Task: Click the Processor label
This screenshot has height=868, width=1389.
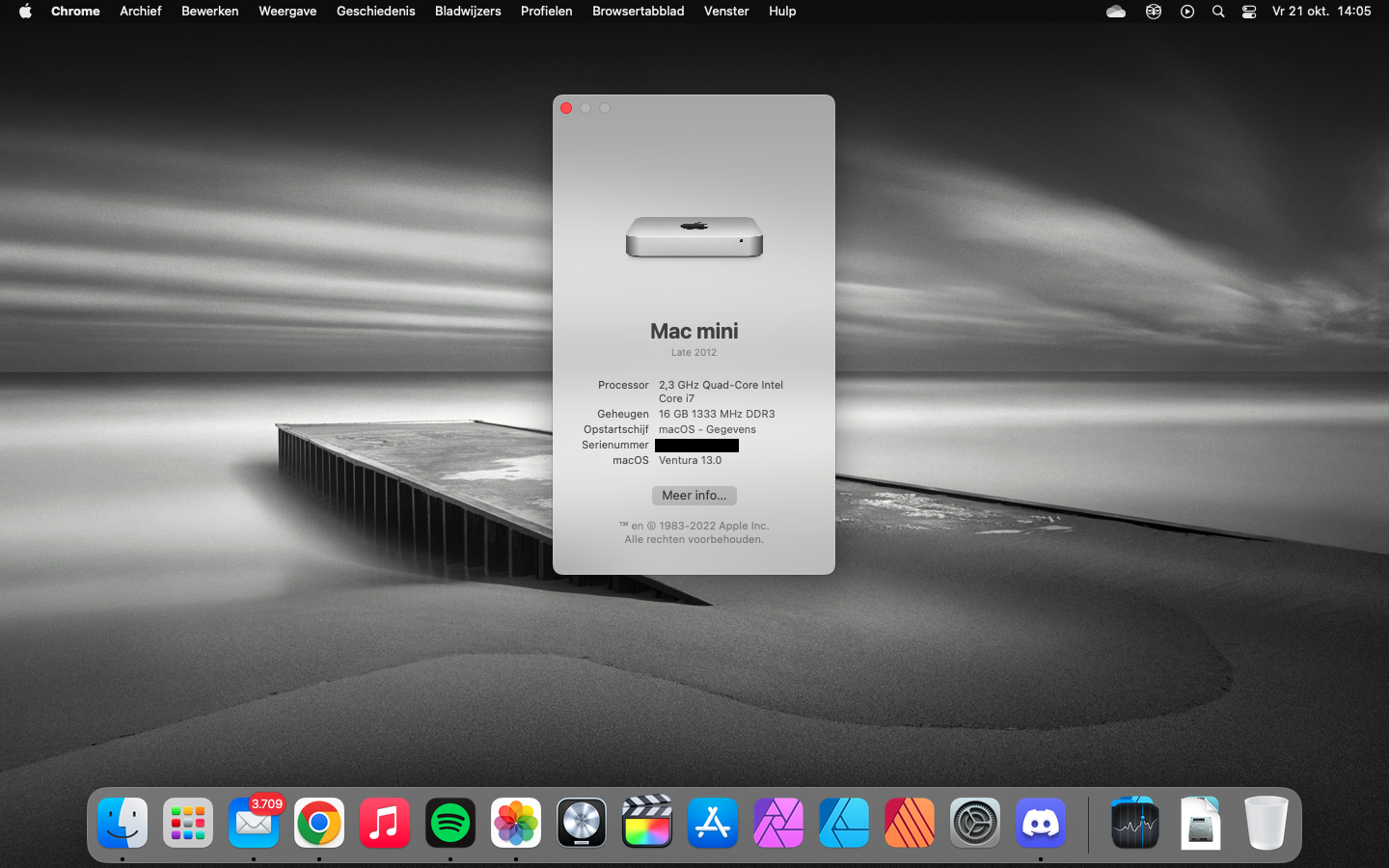Action: click(x=623, y=385)
